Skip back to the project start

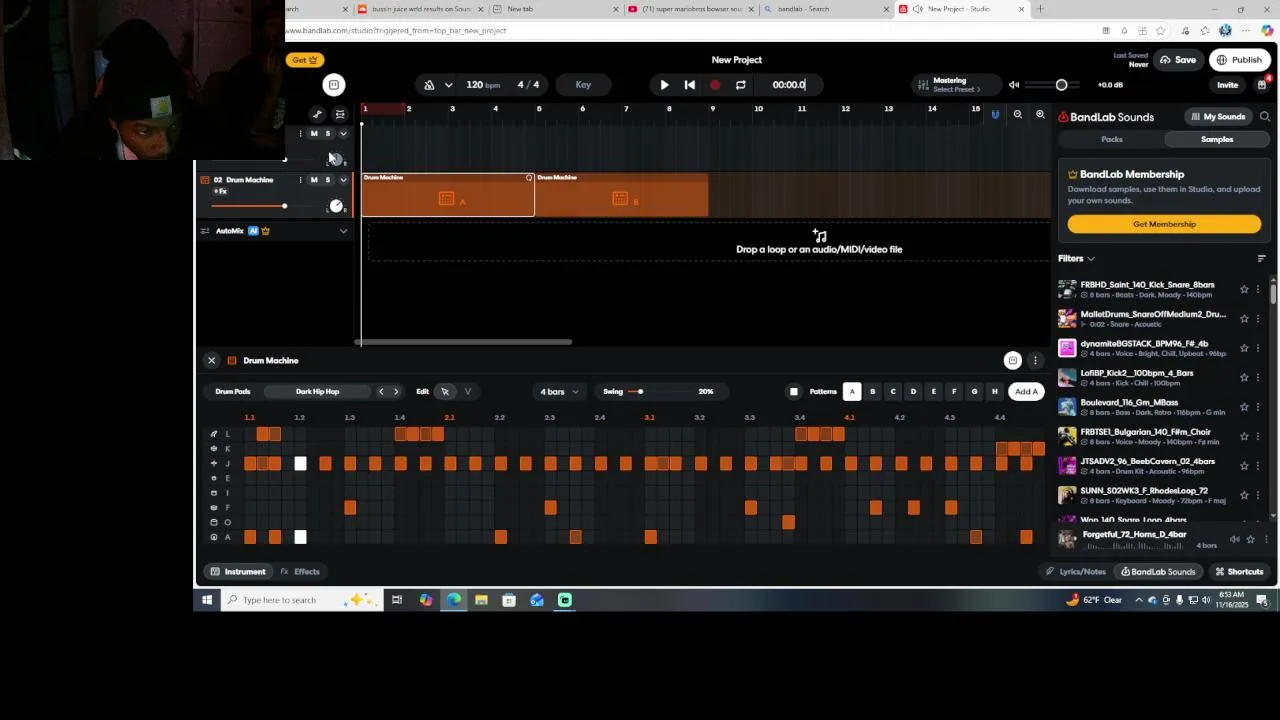(x=689, y=85)
